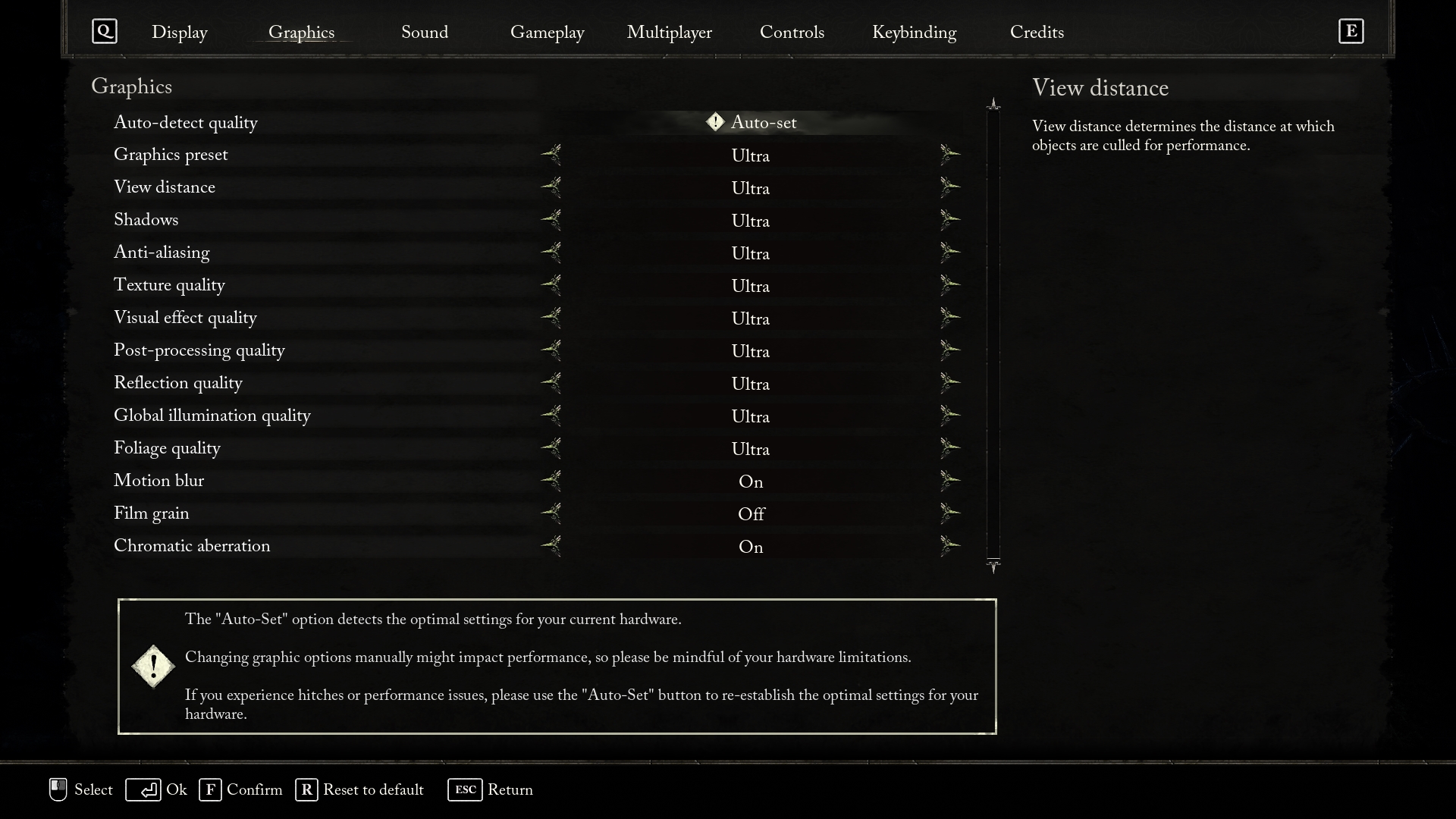Click the Auto-detect quality diamond icon

point(716,122)
